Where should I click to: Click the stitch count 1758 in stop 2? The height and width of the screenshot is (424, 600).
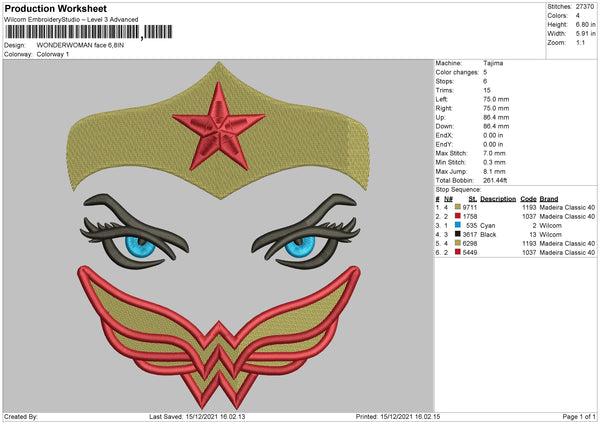pyautogui.click(x=470, y=217)
